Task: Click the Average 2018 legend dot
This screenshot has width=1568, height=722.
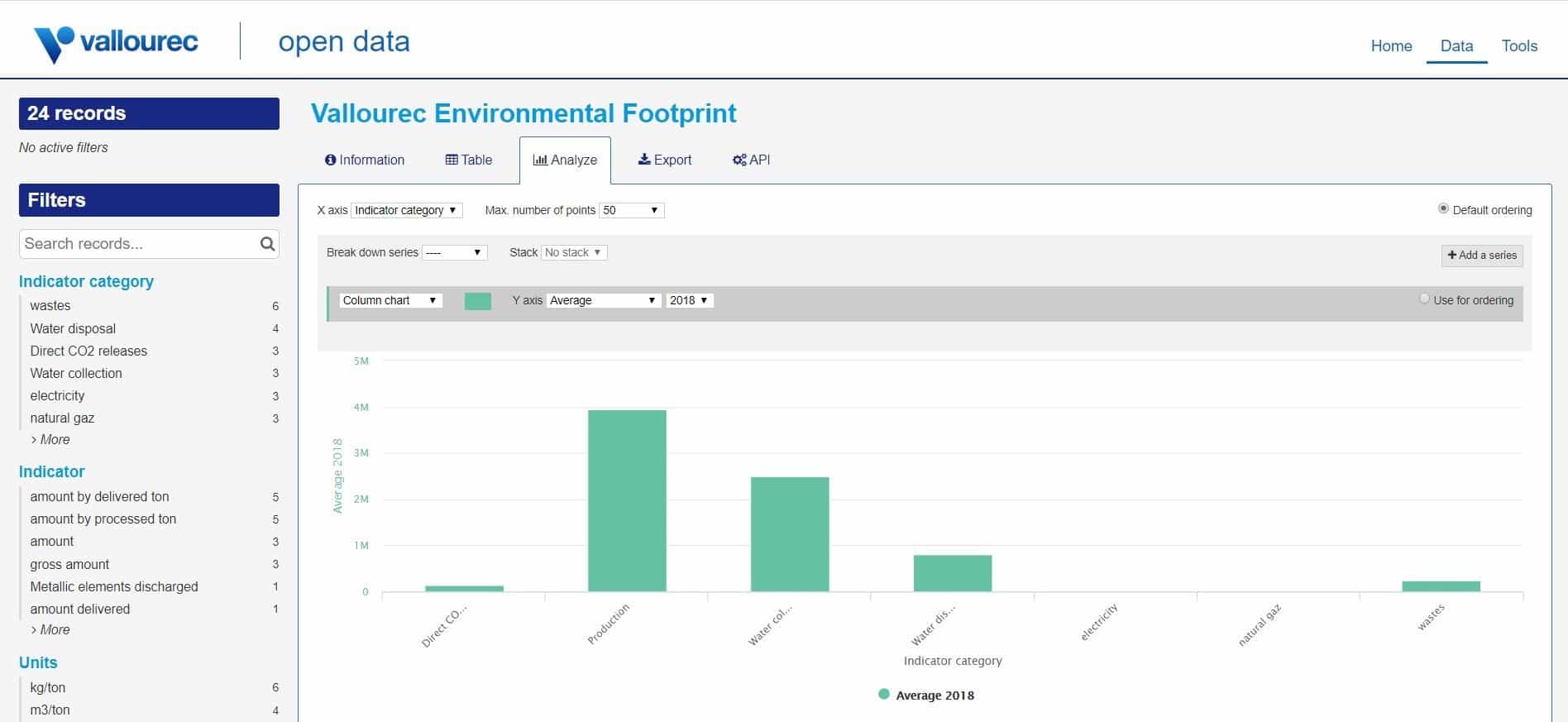Action: [884, 695]
